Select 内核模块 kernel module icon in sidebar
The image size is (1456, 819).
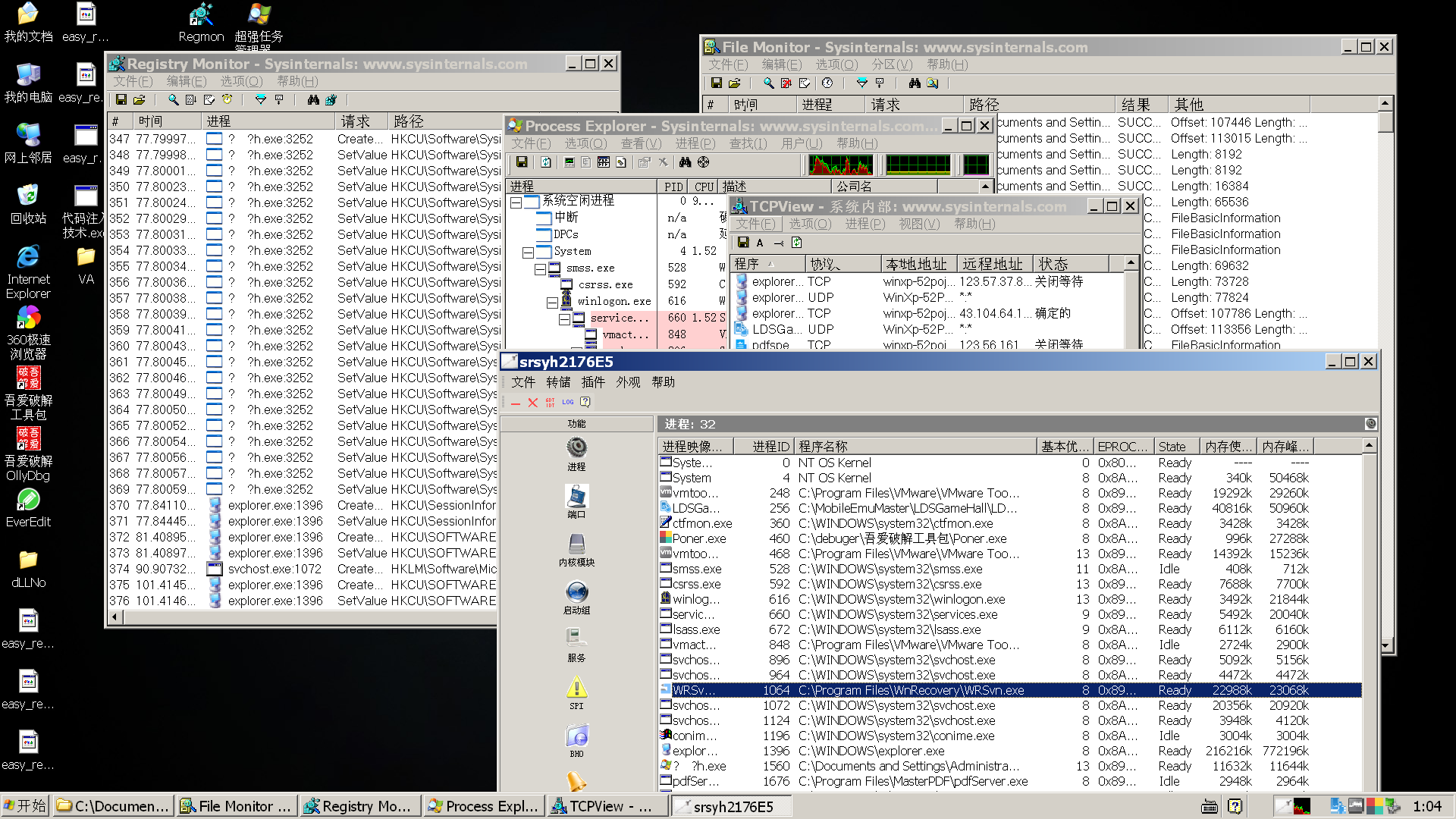(x=576, y=544)
